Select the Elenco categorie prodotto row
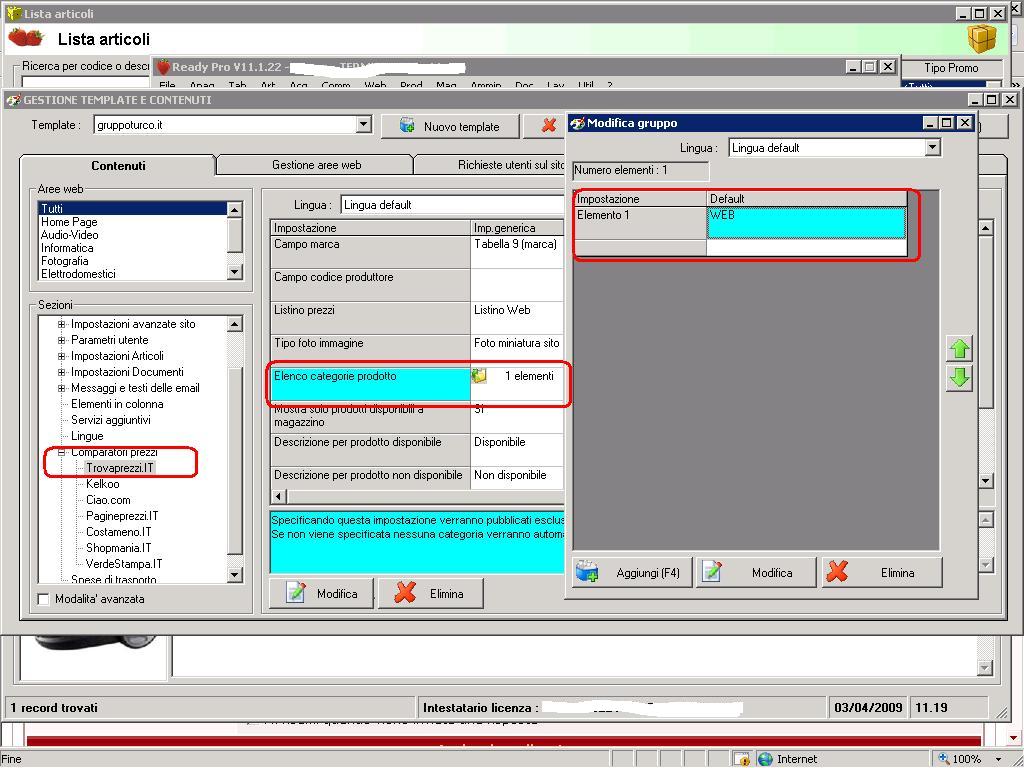The image size is (1024, 768). 417,384
